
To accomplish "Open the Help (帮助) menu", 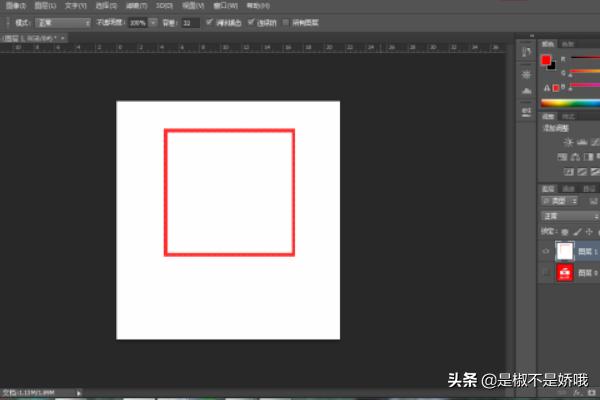I will click(258, 6).
